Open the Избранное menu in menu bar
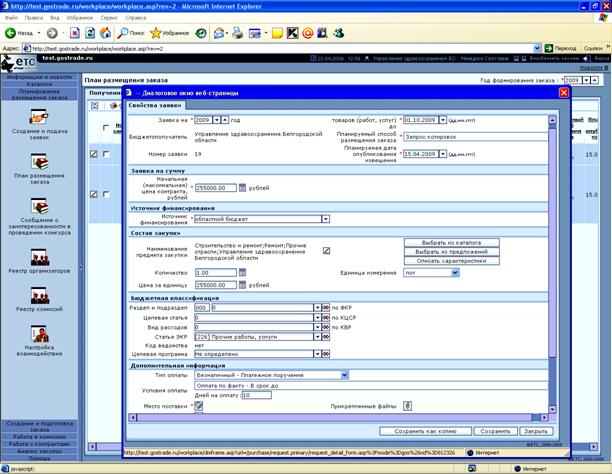612x474 pixels. [80, 18]
